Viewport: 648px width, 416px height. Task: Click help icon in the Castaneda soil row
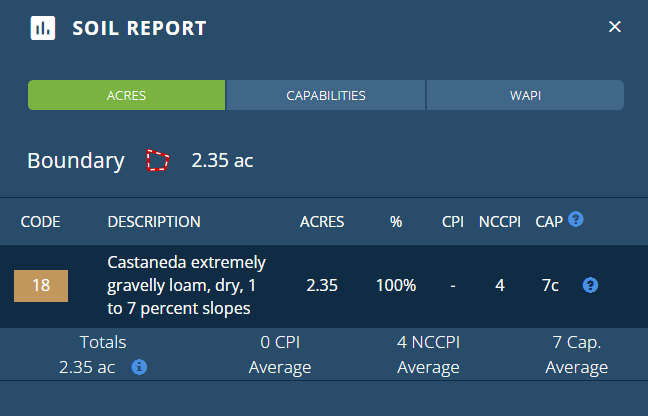coord(591,285)
